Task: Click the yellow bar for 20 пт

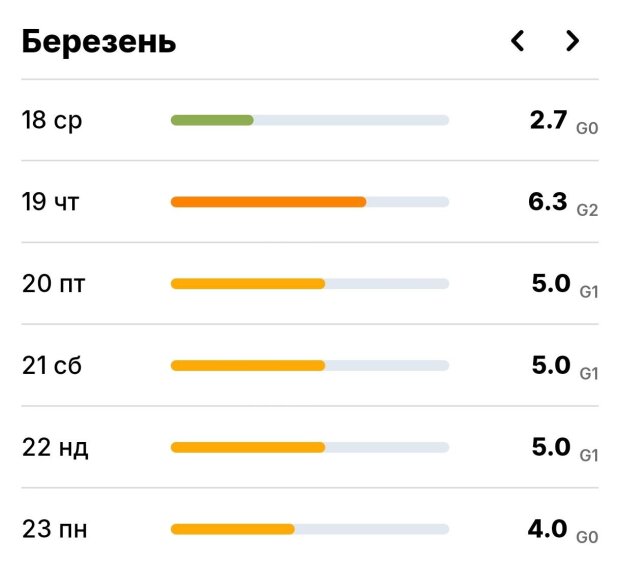Action: 248,284
